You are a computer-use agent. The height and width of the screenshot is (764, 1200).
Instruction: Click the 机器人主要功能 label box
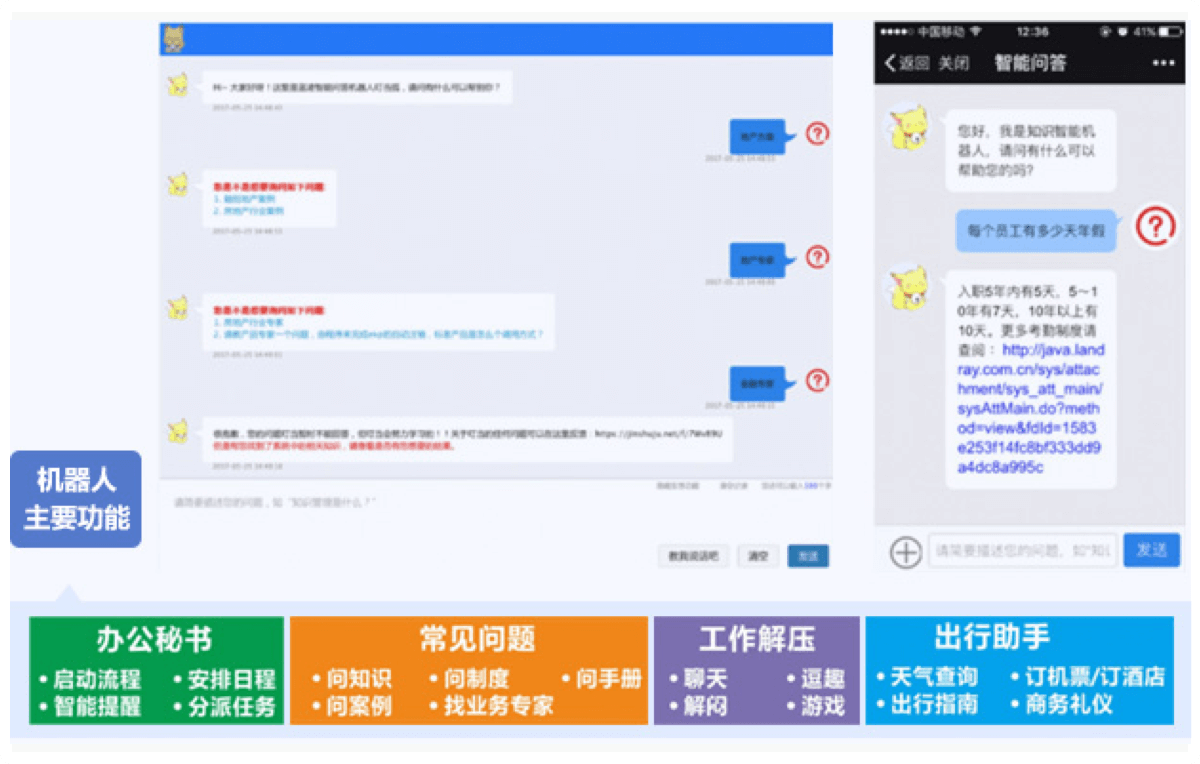coord(76,499)
